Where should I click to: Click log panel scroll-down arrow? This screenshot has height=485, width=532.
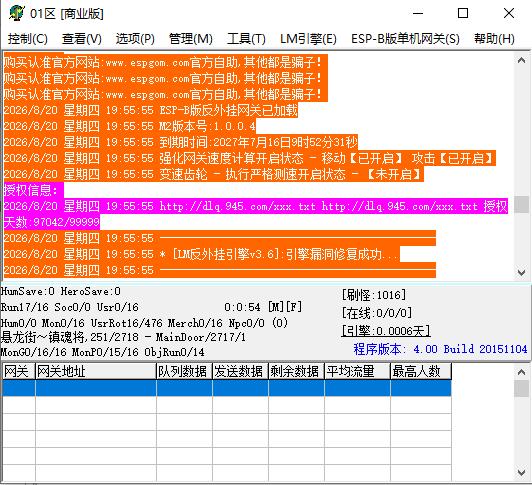(x=521, y=272)
